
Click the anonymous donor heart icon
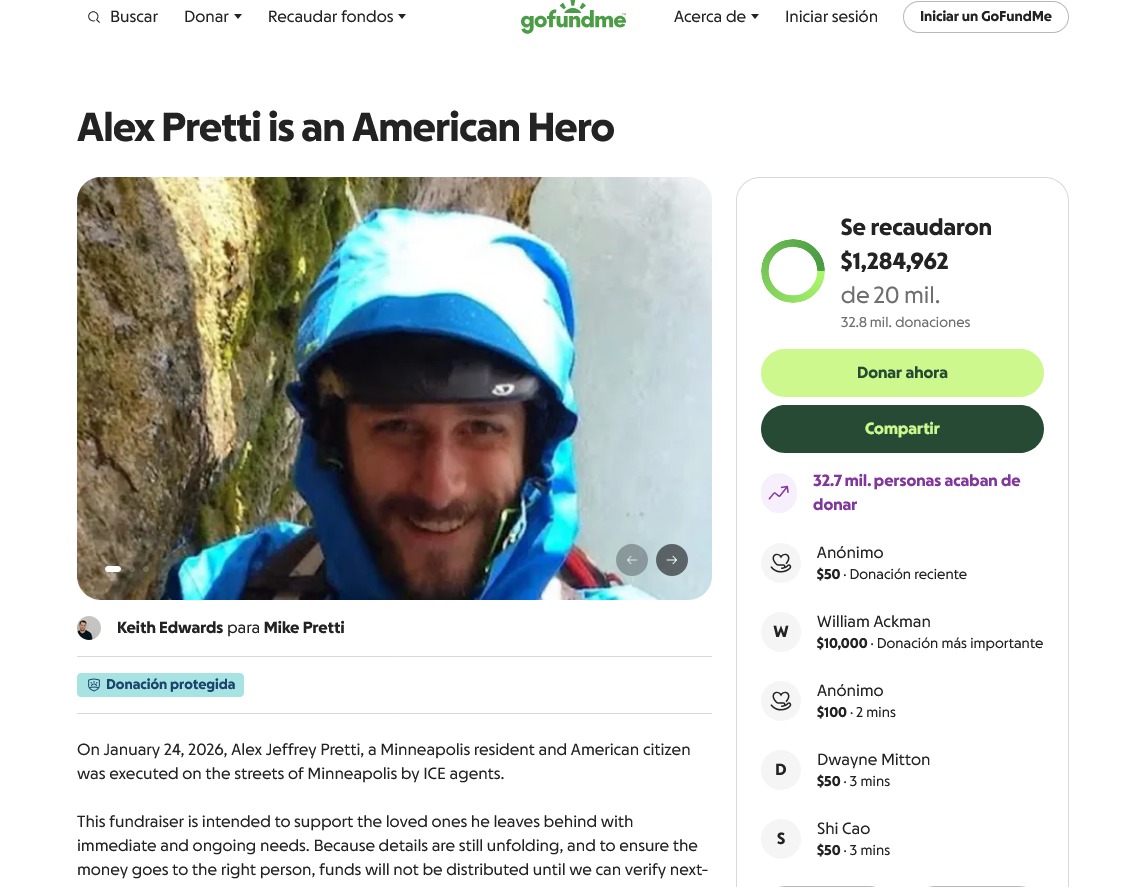pos(781,563)
